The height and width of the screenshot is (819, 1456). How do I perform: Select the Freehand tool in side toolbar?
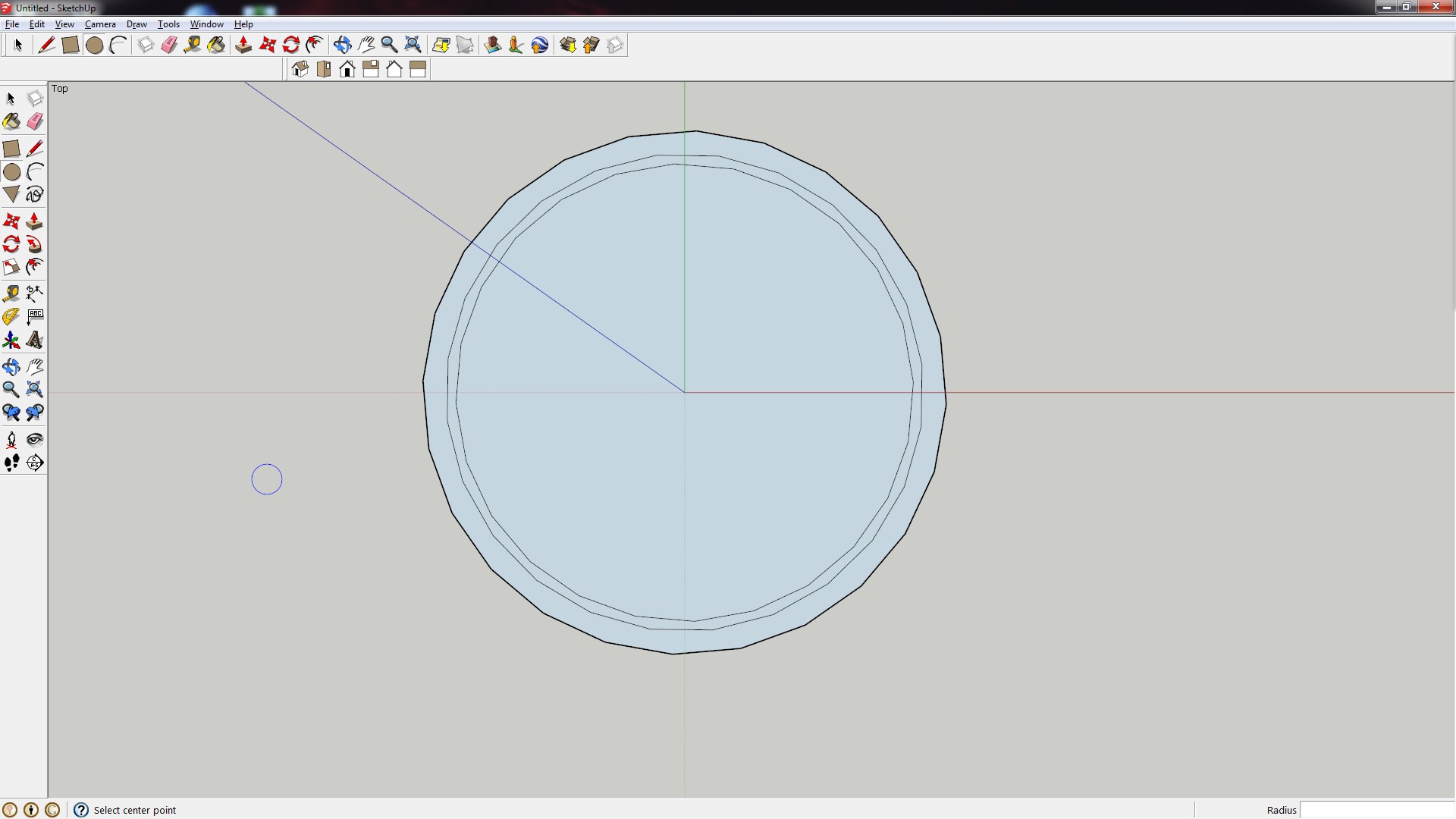[x=35, y=195]
